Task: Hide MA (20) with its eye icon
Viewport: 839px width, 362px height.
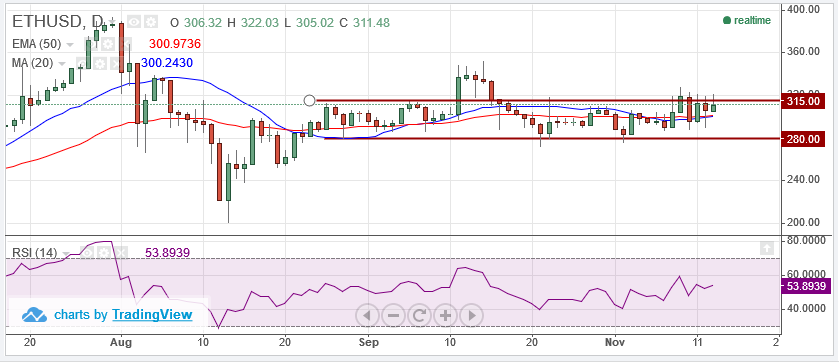Action: coord(83,64)
